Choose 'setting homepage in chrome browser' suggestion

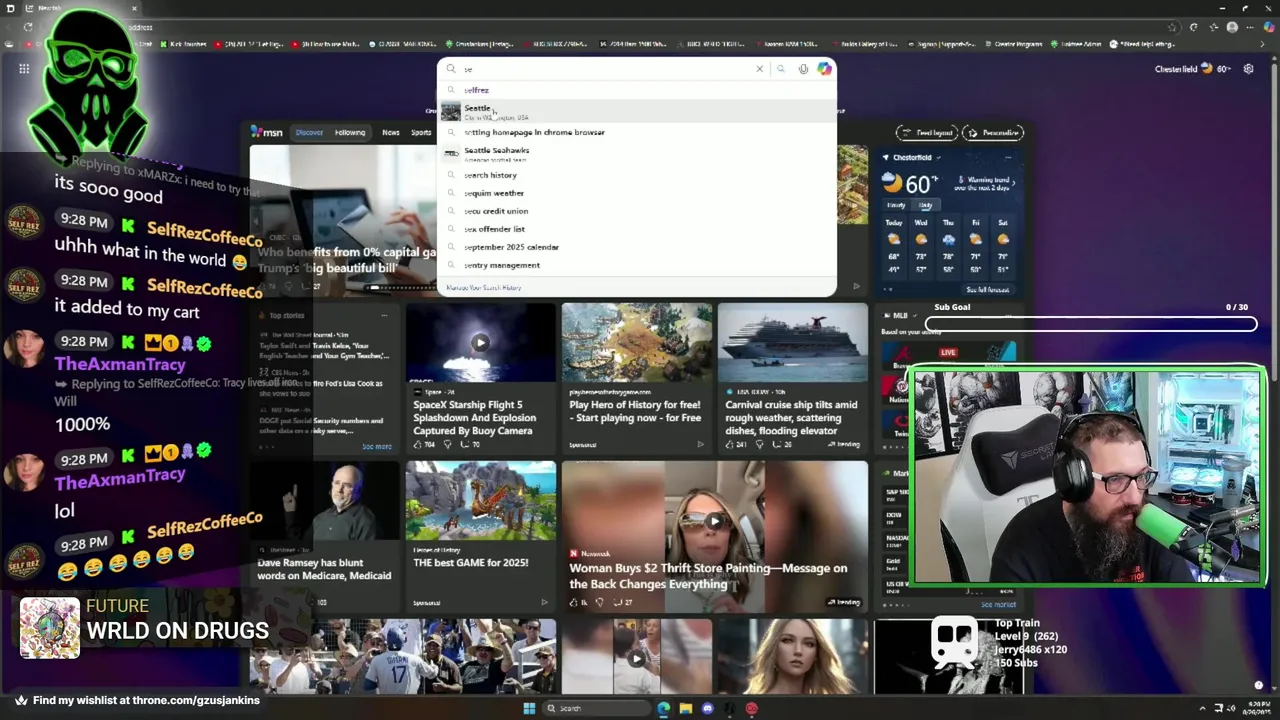[x=636, y=132]
